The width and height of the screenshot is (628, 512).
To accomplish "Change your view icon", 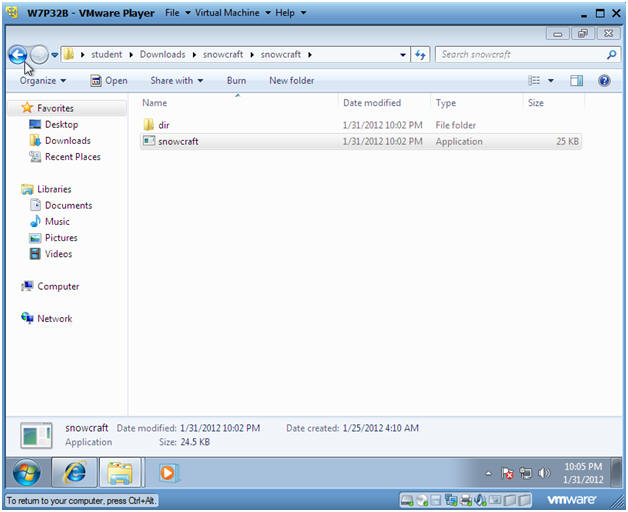I will click(x=534, y=81).
